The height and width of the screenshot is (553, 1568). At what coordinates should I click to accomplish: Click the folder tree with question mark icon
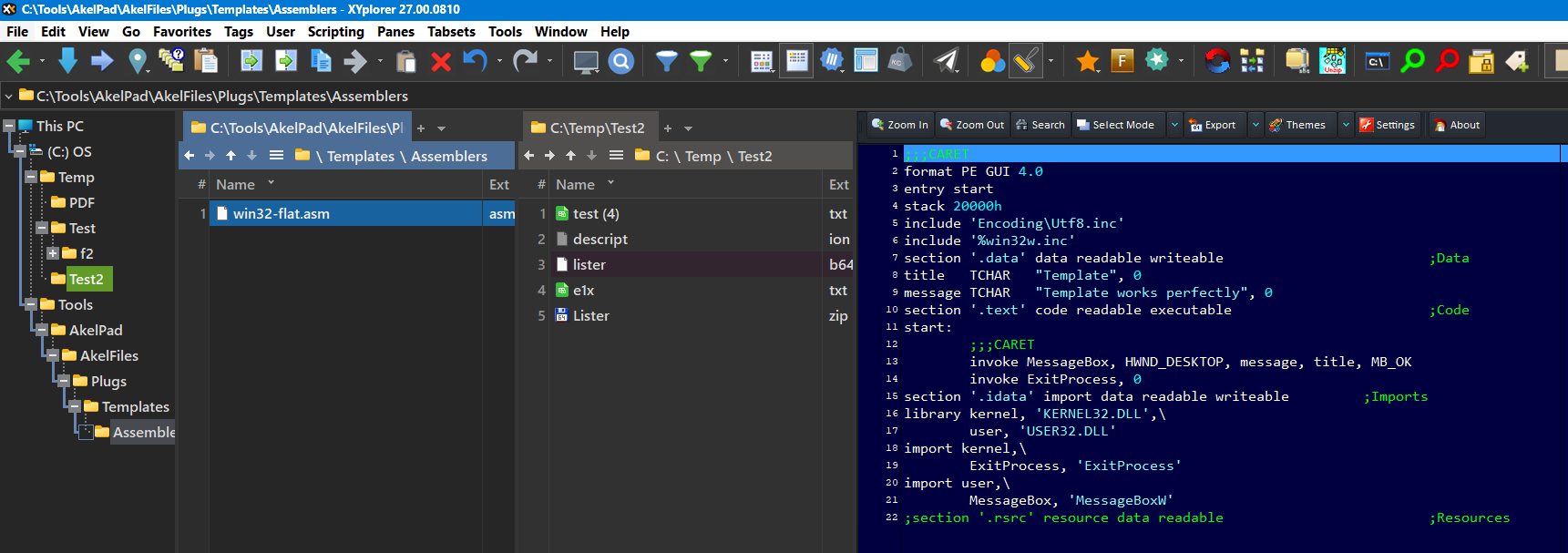coord(171,60)
